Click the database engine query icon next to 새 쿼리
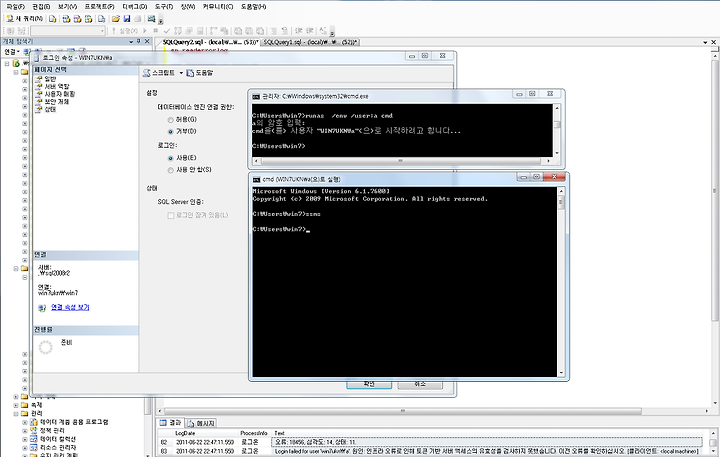720x457 pixels. pyautogui.click(x=52, y=19)
